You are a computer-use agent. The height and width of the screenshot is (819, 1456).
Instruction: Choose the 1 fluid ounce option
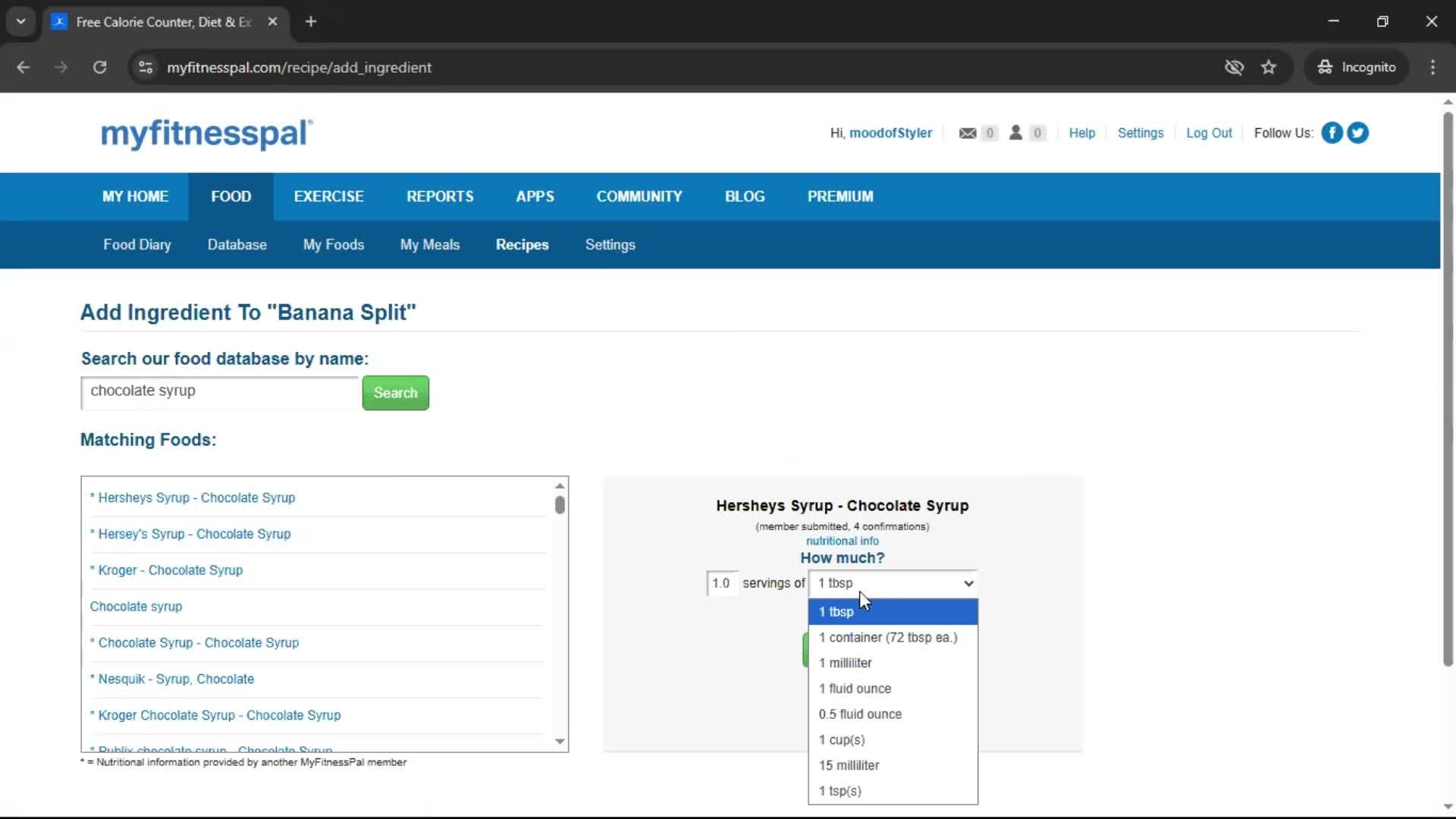893,689
